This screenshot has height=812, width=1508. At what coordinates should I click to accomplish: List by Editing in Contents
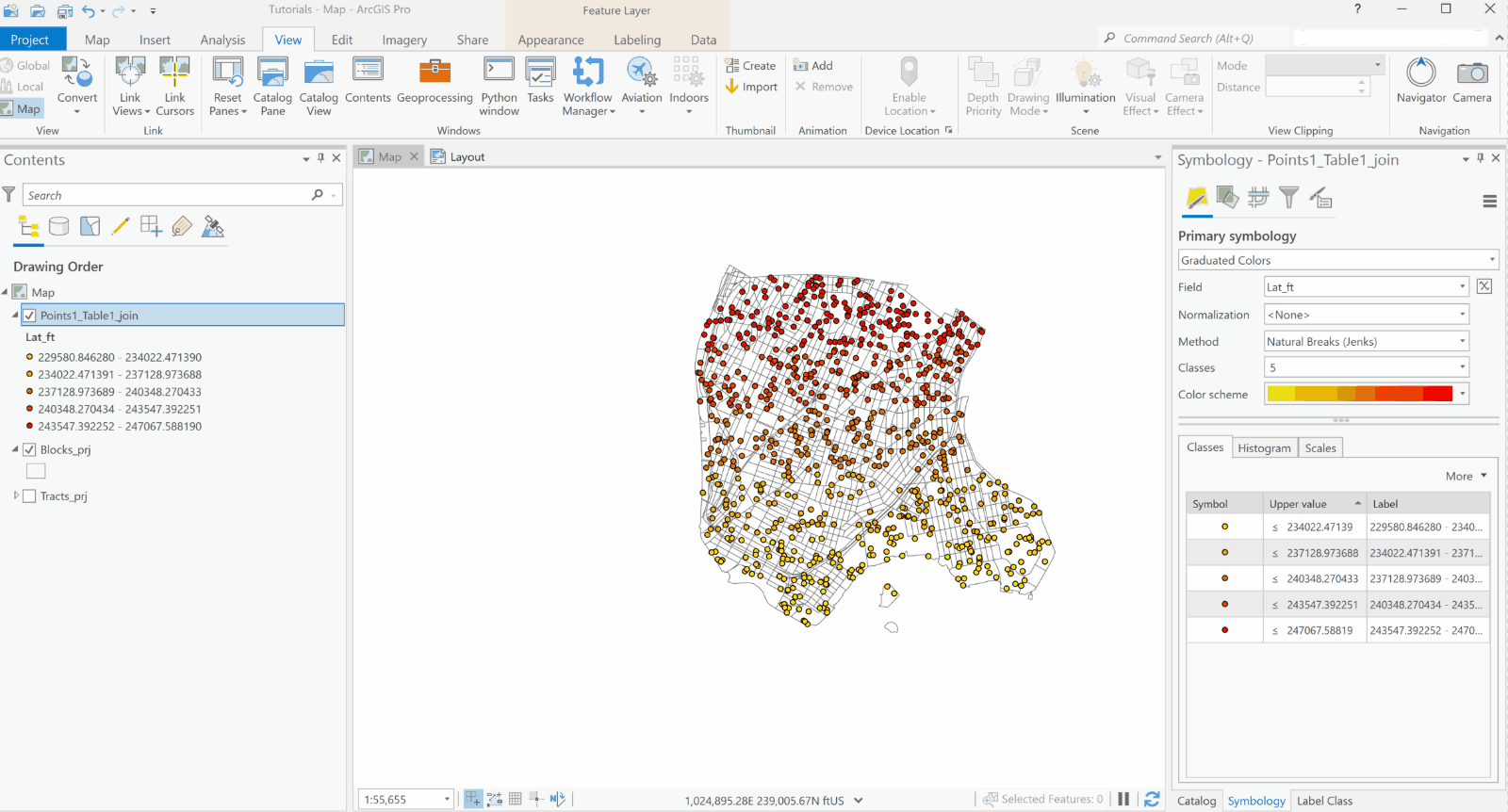tap(120, 227)
